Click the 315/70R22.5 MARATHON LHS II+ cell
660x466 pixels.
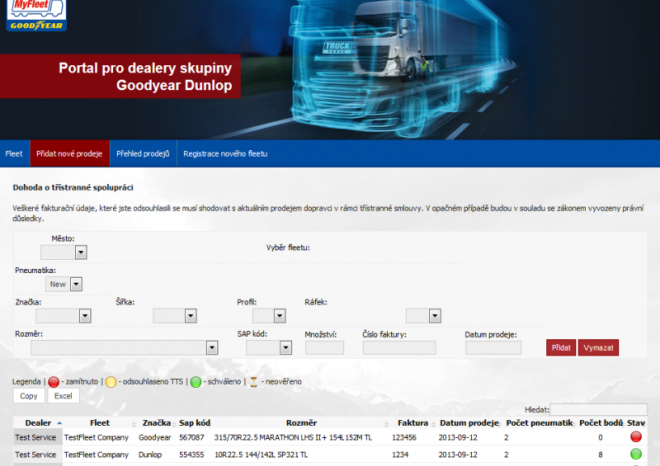[x=293, y=437]
